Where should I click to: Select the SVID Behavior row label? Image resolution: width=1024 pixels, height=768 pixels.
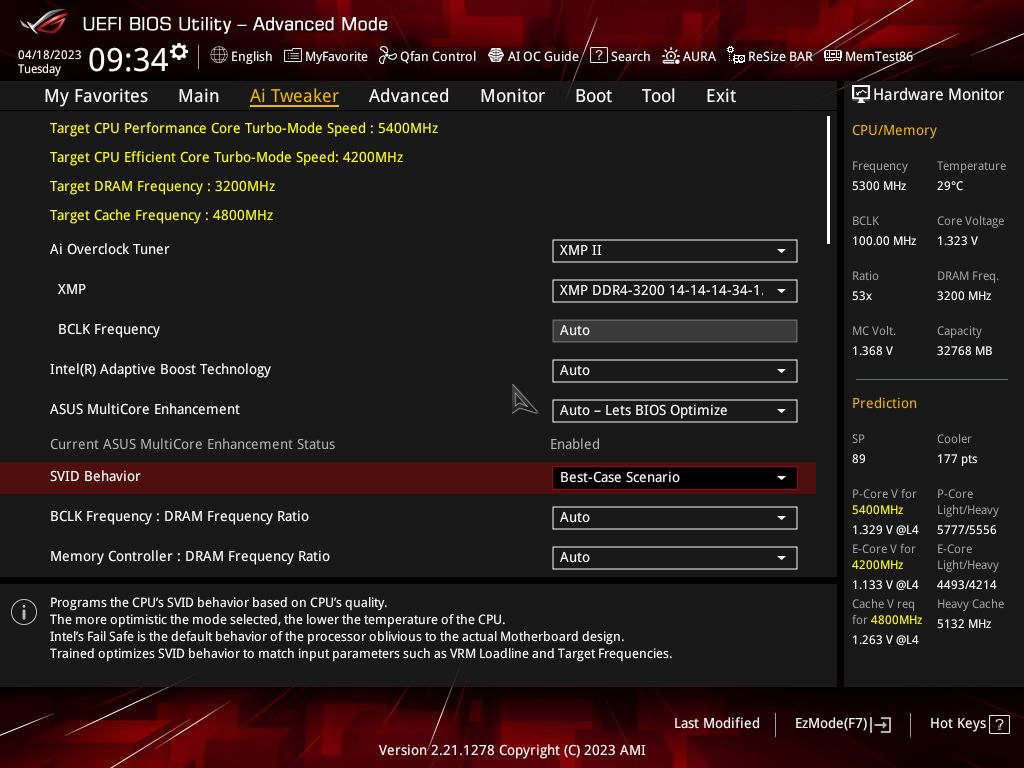click(x=95, y=477)
